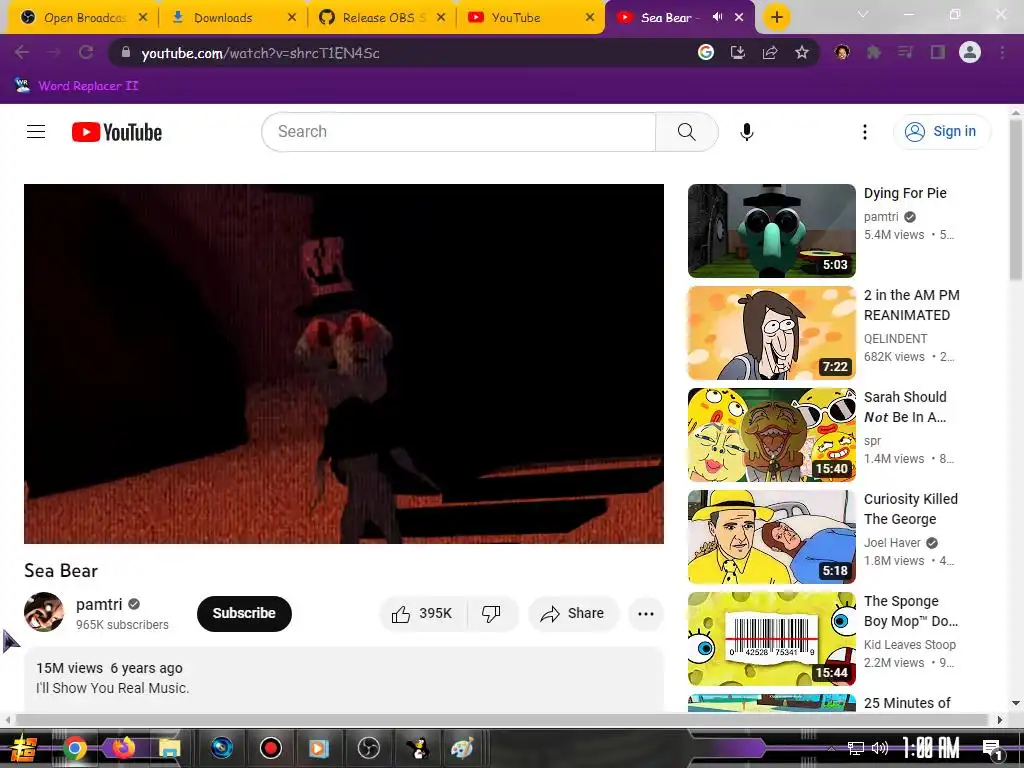Click the vertical page scrollbar thumb
Screen dimensions: 1024x768
pyautogui.click(x=1016, y=199)
